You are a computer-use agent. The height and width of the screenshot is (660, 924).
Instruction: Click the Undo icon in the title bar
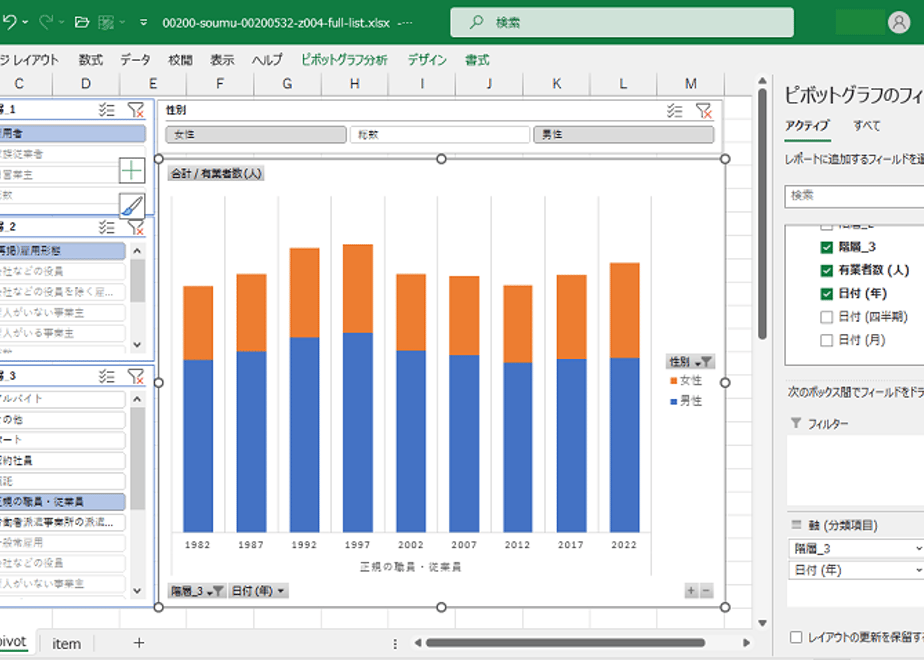coord(9,22)
